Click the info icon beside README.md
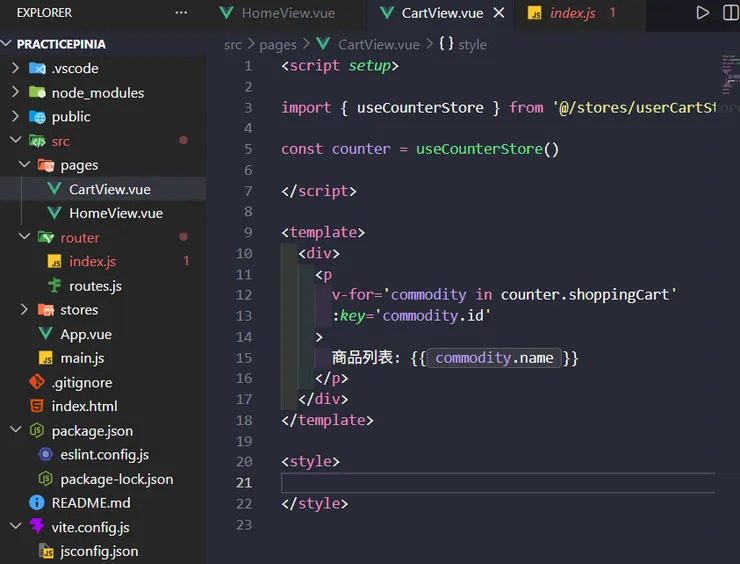The width and height of the screenshot is (740, 564). tap(36, 503)
